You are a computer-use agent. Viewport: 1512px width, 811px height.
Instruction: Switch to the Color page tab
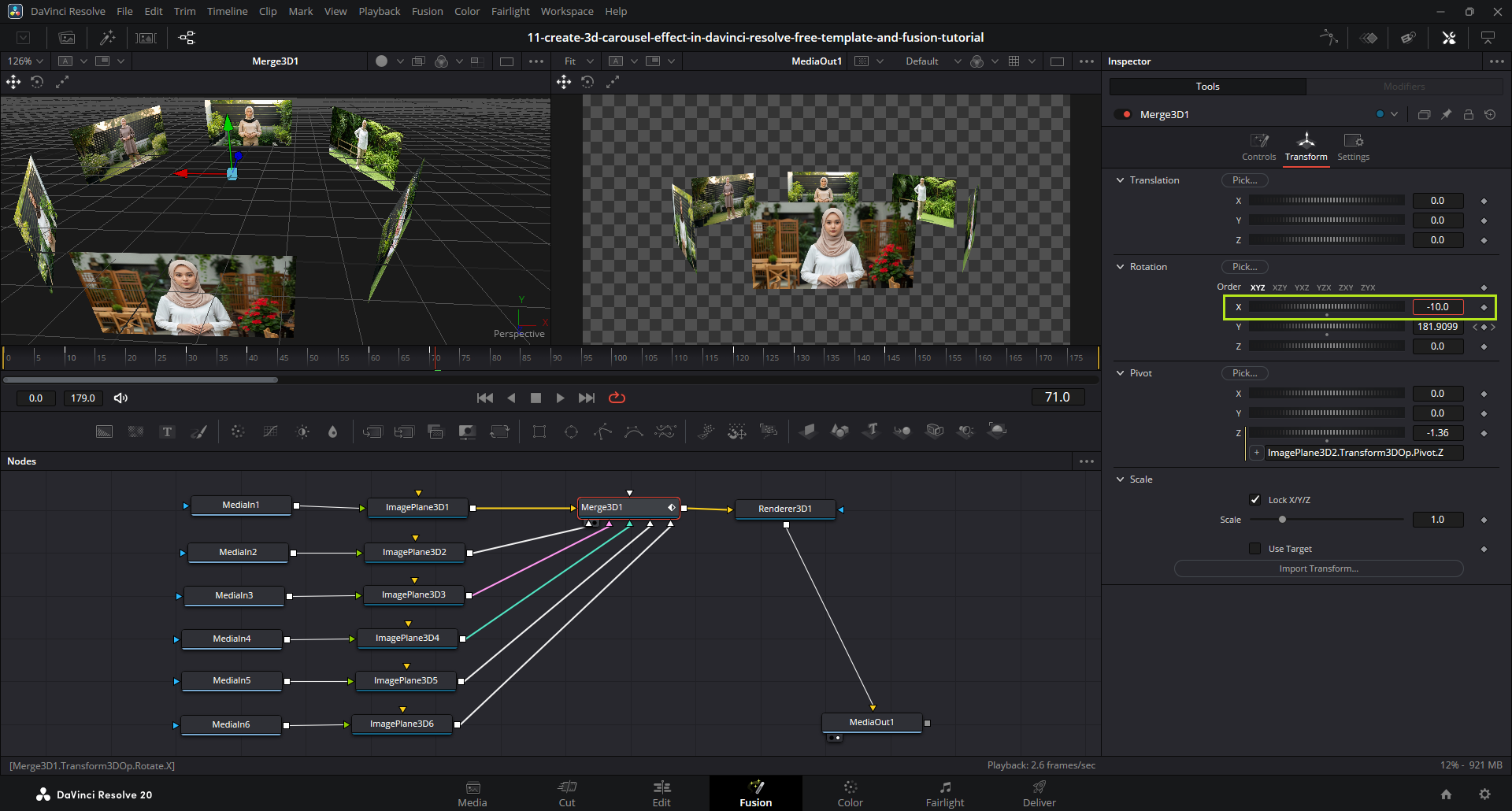[850, 793]
